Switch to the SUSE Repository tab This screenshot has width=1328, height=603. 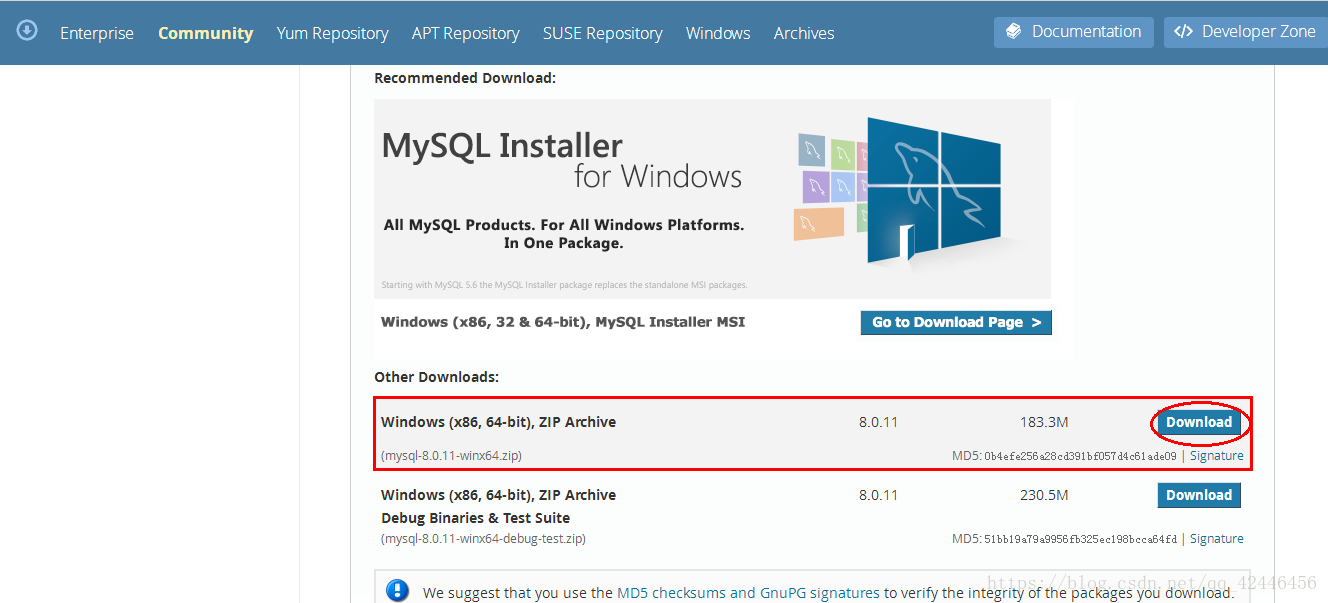[x=603, y=33]
